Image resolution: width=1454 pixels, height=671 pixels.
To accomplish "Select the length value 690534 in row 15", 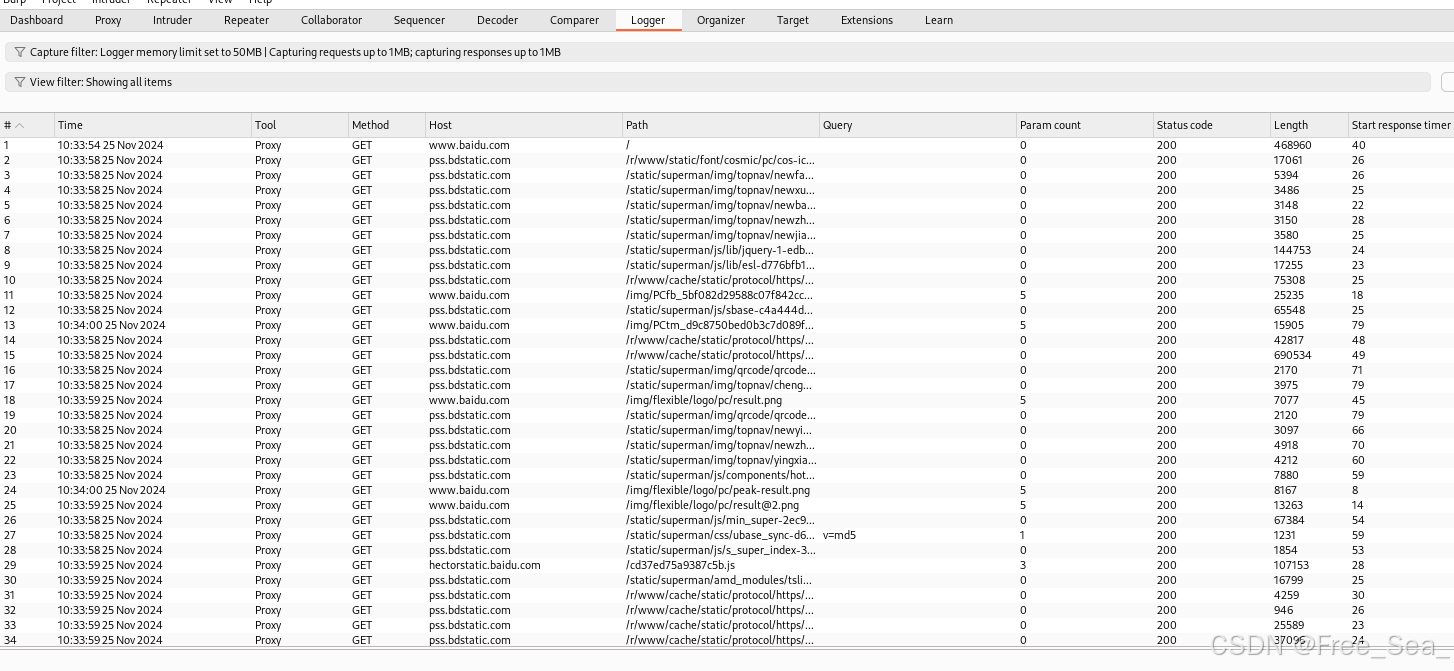I will click(1293, 355).
